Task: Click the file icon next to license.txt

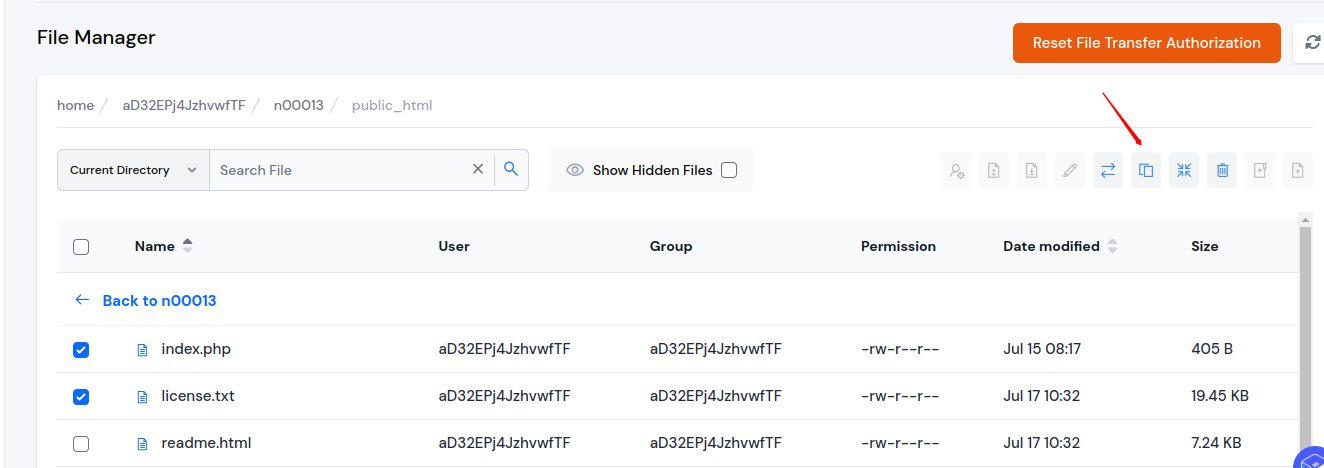Action: (x=142, y=397)
